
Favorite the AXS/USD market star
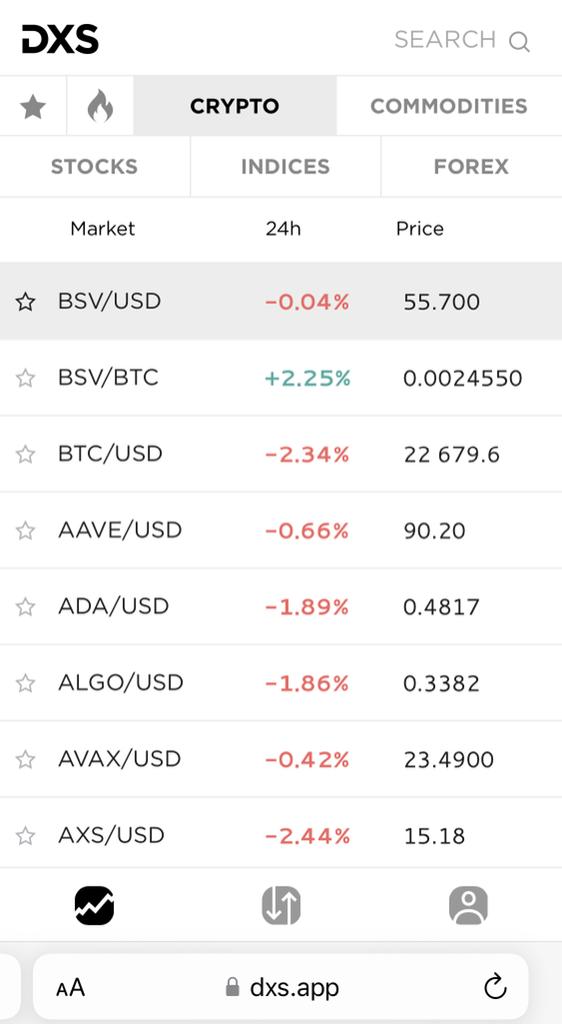(x=25, y=835)
